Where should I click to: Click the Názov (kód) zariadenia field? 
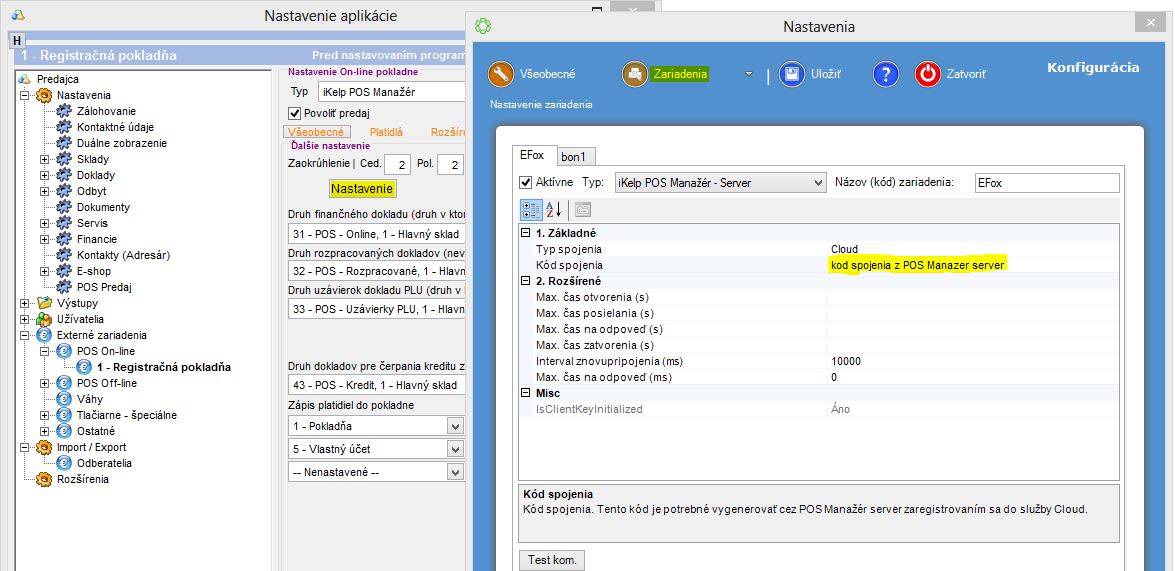(x=1045, y=183)
